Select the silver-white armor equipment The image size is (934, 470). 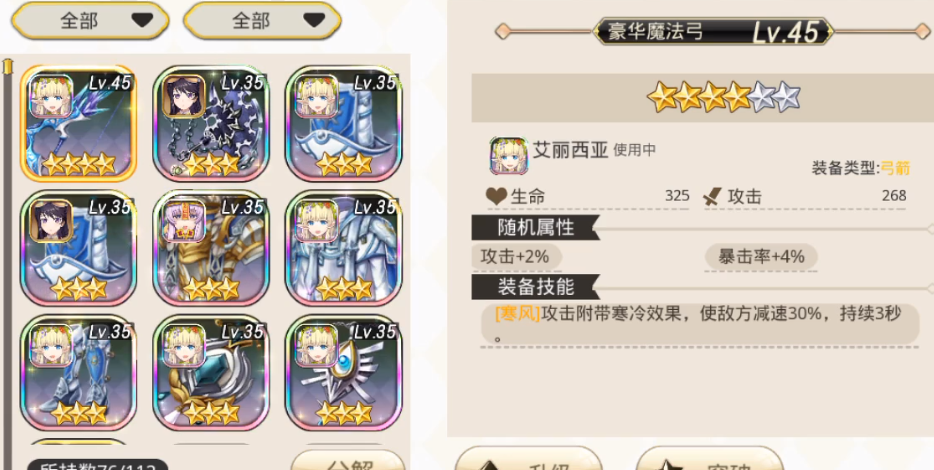[344, 248]
